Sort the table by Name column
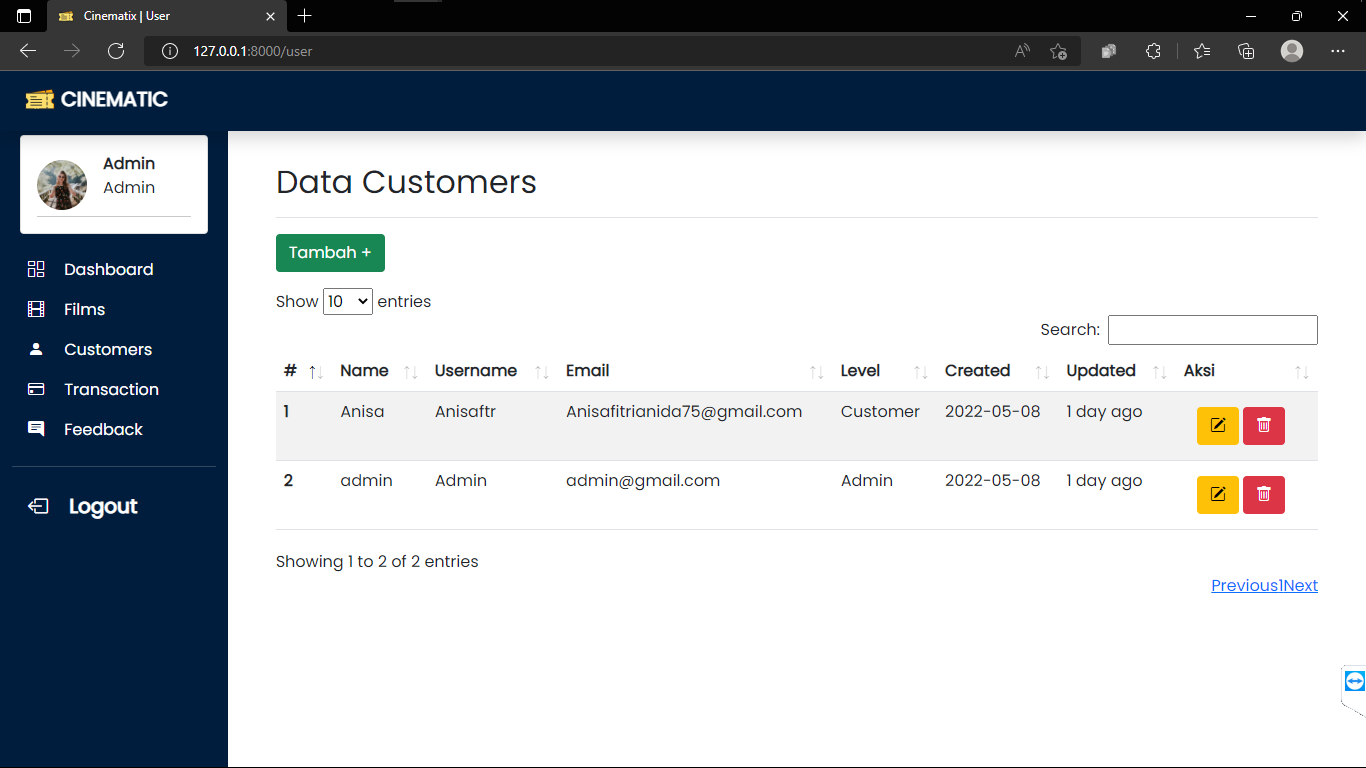 [379, 371]
